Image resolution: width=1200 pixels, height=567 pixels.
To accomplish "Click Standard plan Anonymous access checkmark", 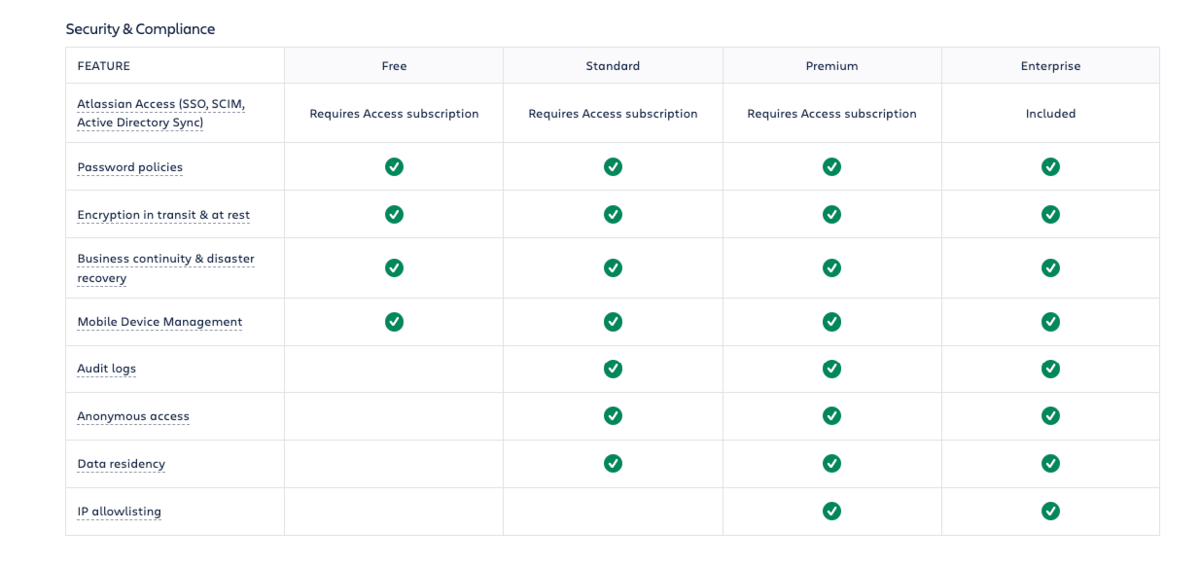I will tap(613, 416).
